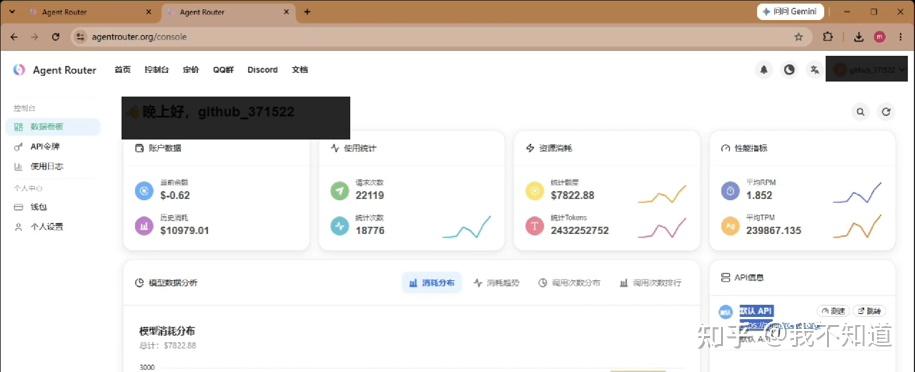Viewport: 915px width, 372px height.
Task: Click the 2432252752 tokens value
Action: point(579,231)
